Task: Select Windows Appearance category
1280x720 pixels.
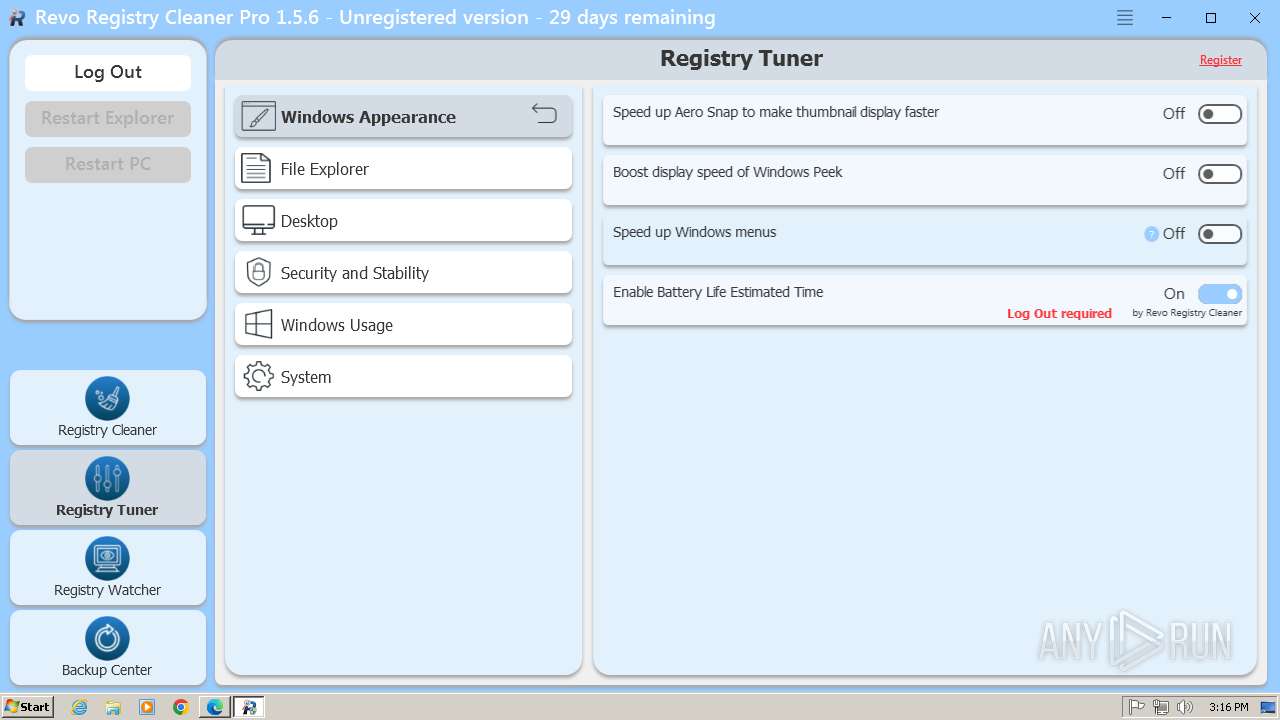Action: [403, 117]
